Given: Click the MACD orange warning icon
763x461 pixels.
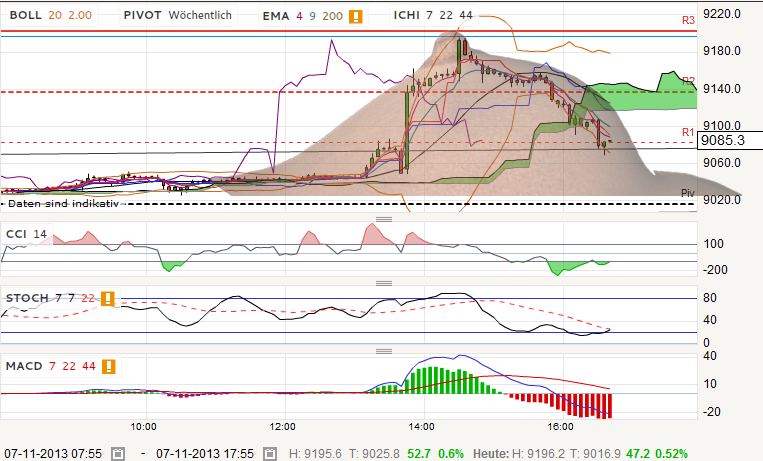Looking at the screenshot, I should (x=109, y=367).
